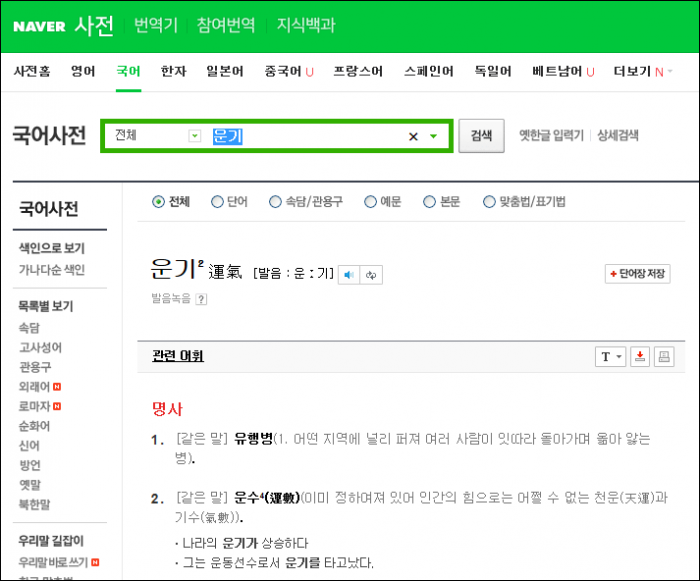Select the 예문 radio button
Viewport: 700px width, 581px height.
[x=370, y=202]
